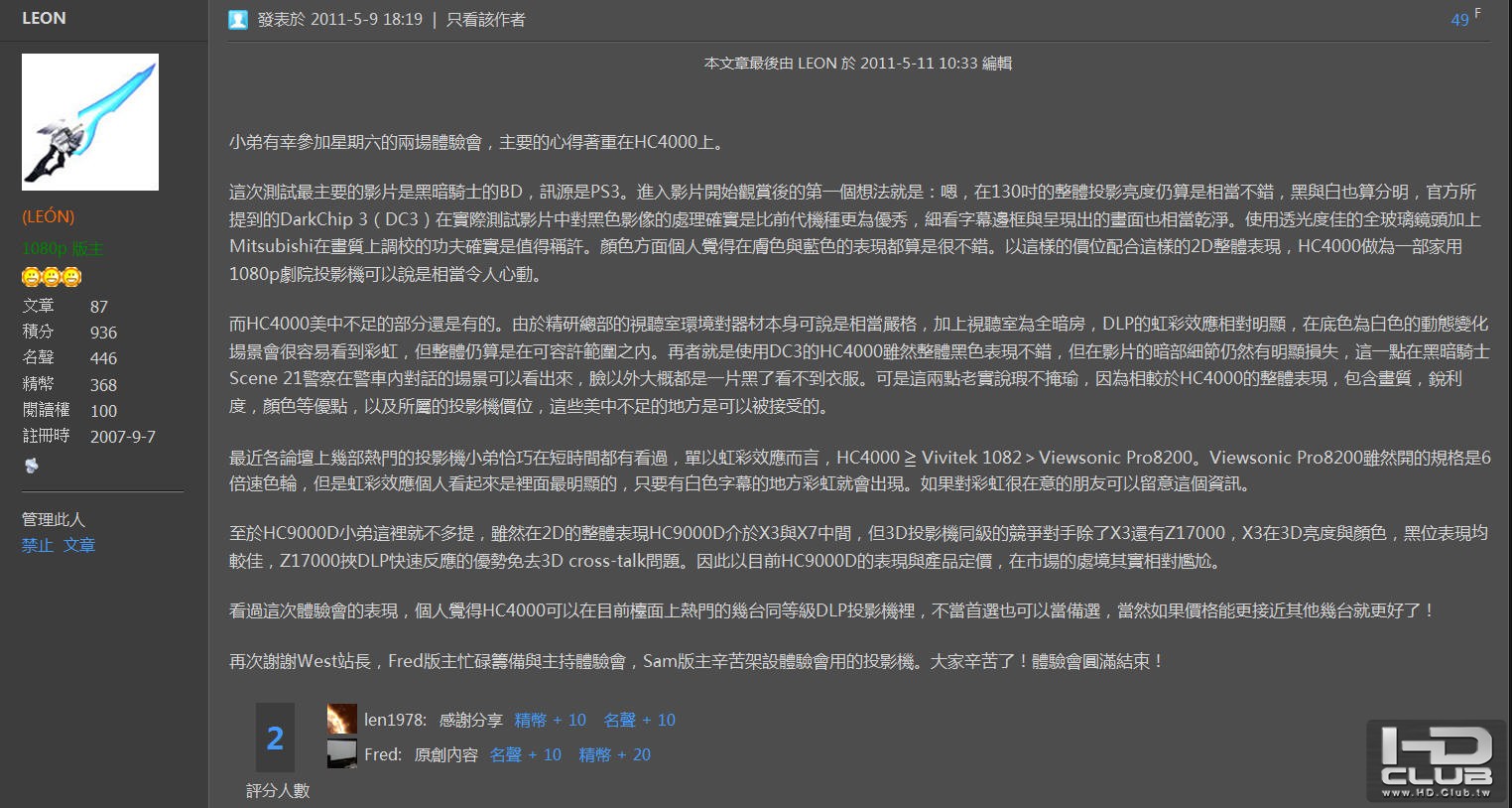
Task: Click registration date 2007-9-7
Action: click(x=123, y=437)
